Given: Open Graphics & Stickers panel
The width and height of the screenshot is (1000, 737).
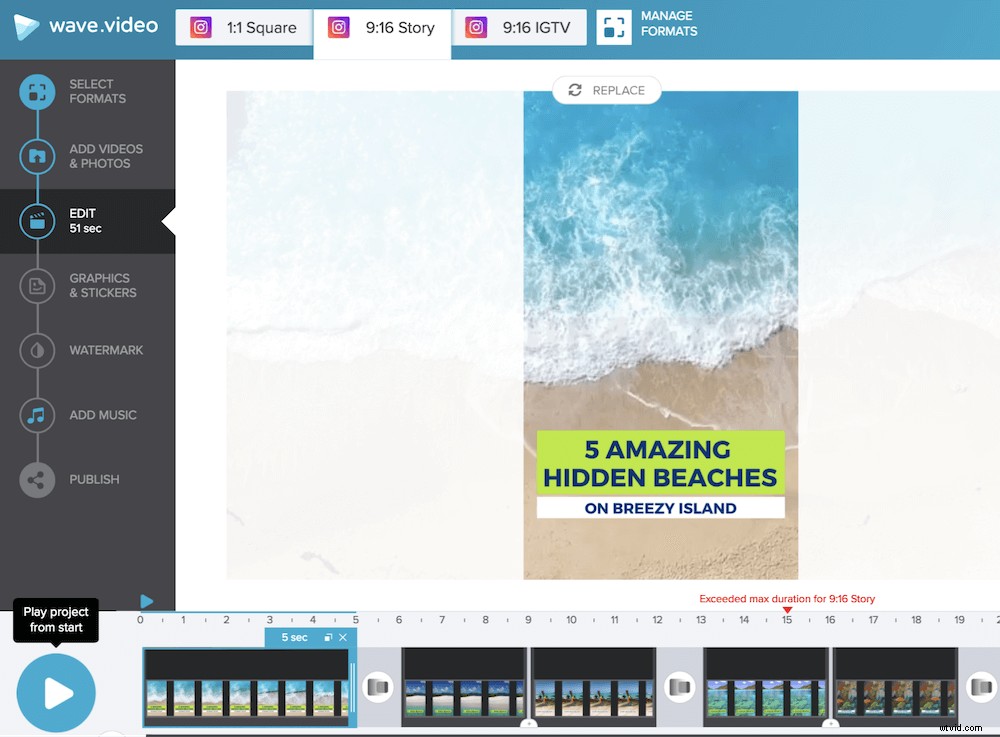Looking at the screenshot, I should click(37, 285).
